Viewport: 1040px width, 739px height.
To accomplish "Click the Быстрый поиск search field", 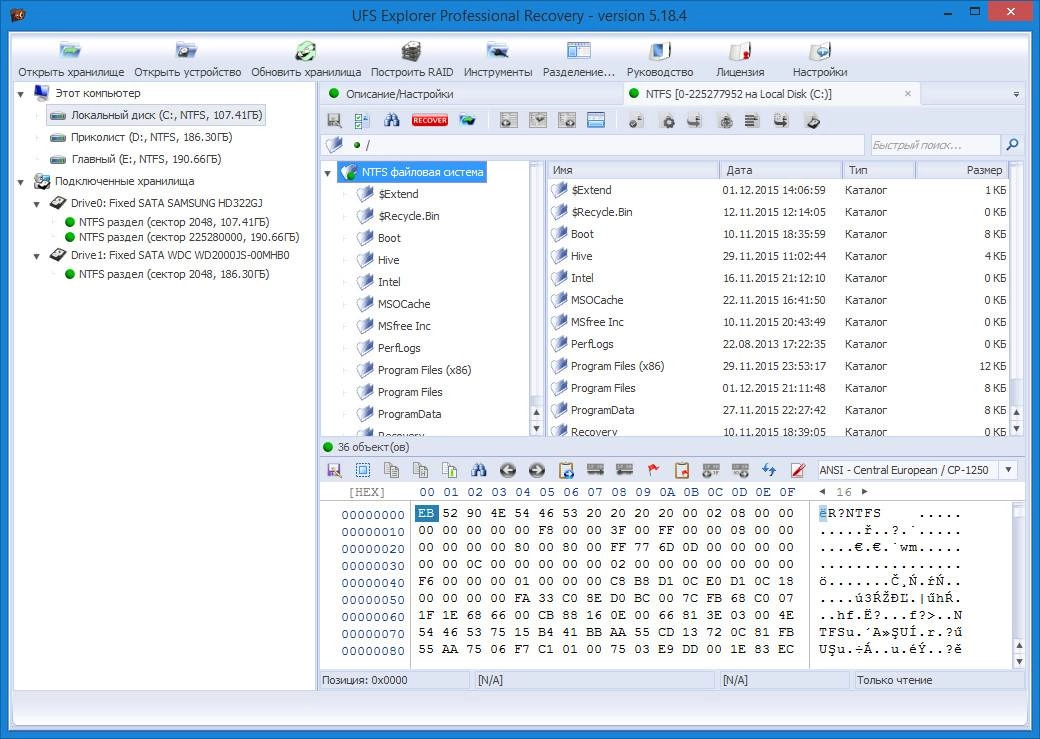I will tap(933, 145).
